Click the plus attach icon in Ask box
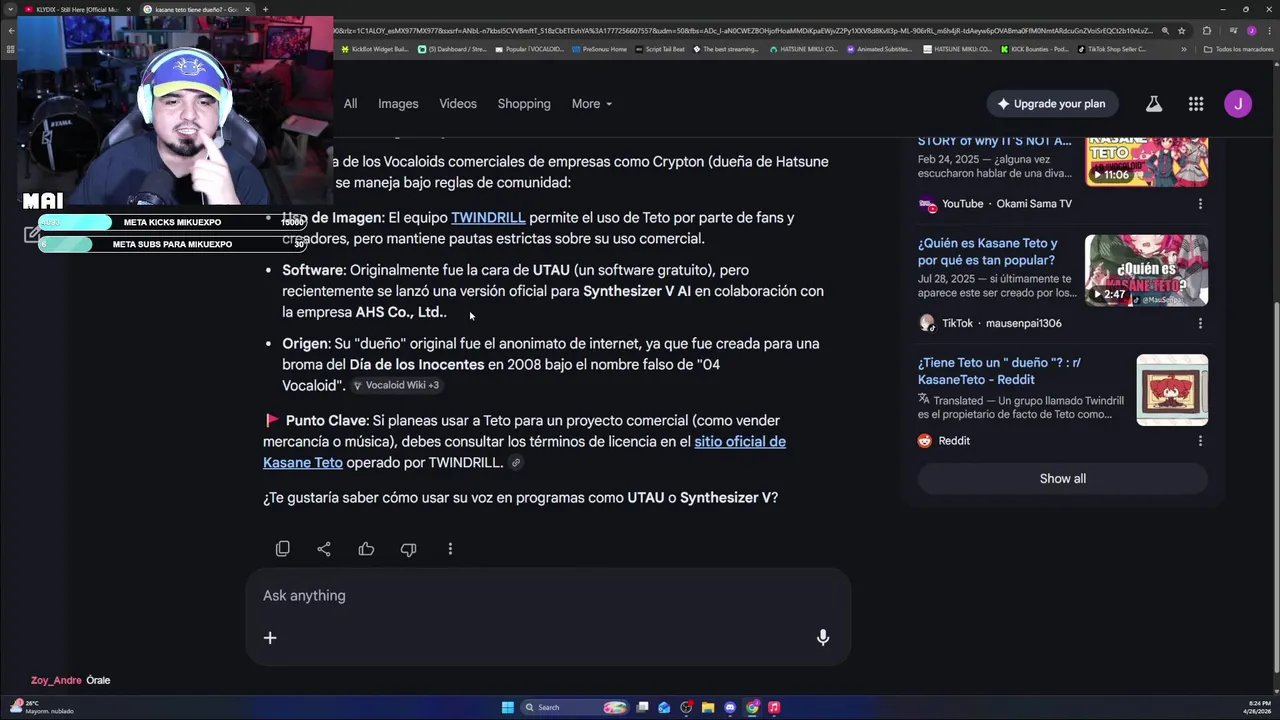Screen dimensions: 1280x720 tap(270, 638)
